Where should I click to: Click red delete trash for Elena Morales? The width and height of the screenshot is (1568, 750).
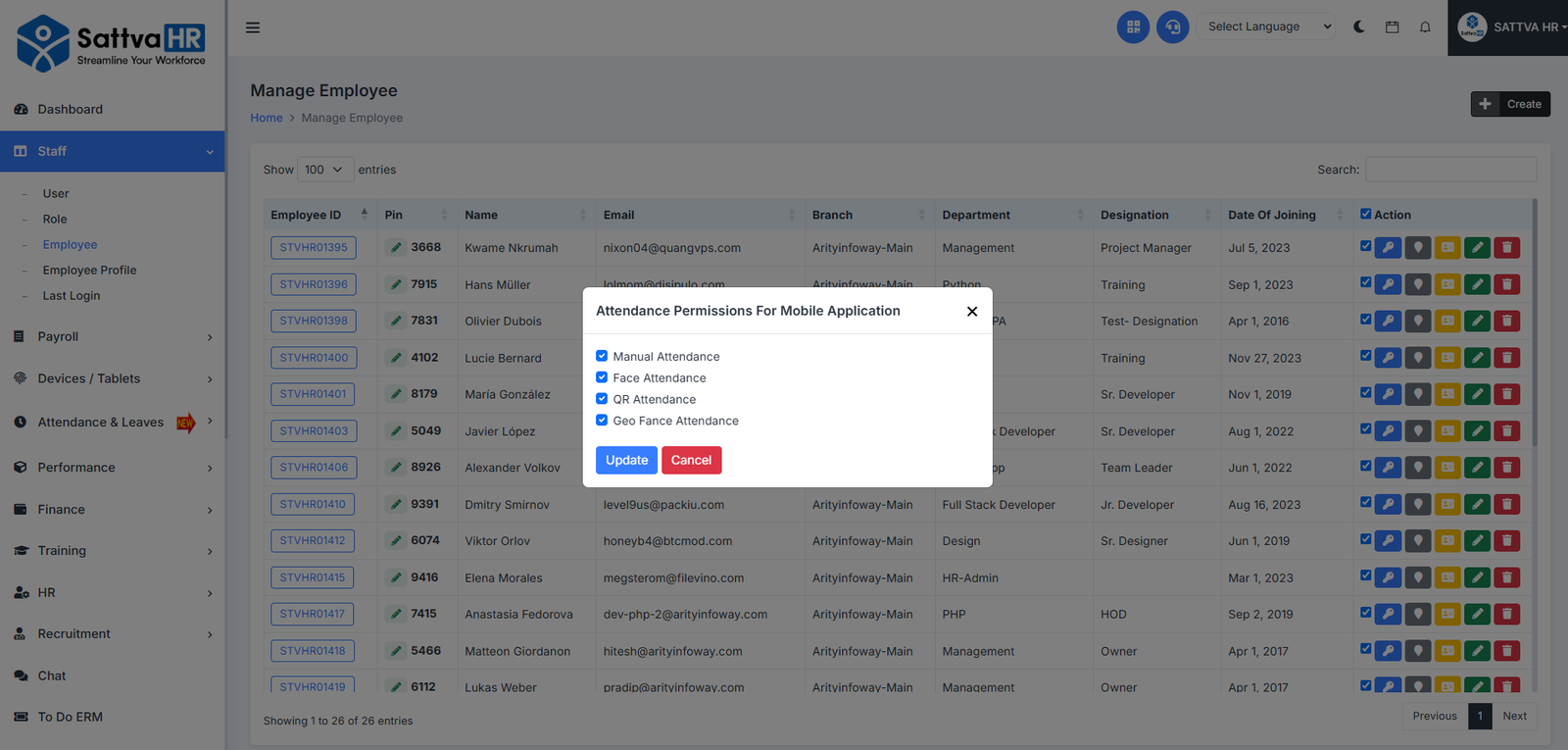click(1507, 577)
